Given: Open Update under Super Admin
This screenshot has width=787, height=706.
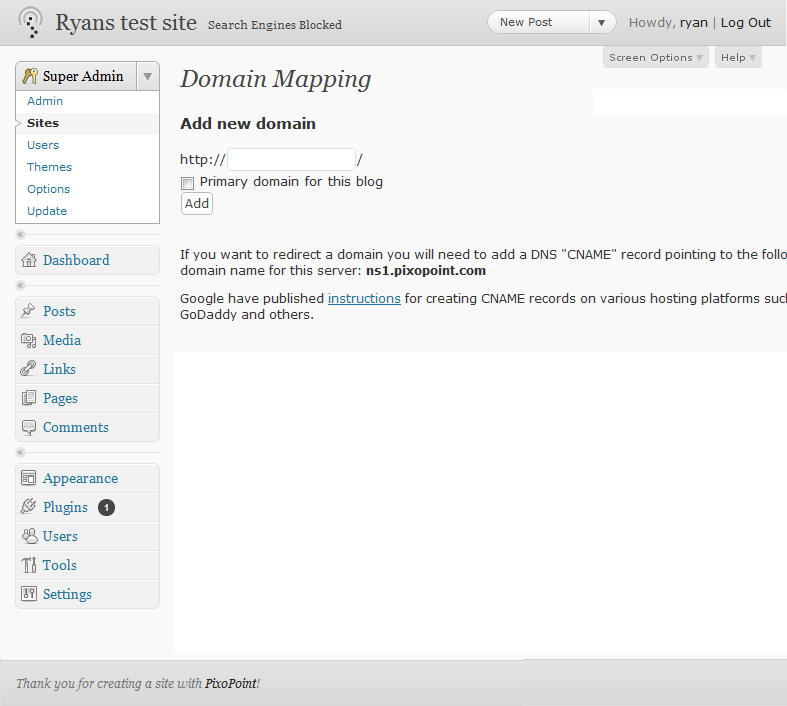Looking at the screenshot, I should point(47,211).
